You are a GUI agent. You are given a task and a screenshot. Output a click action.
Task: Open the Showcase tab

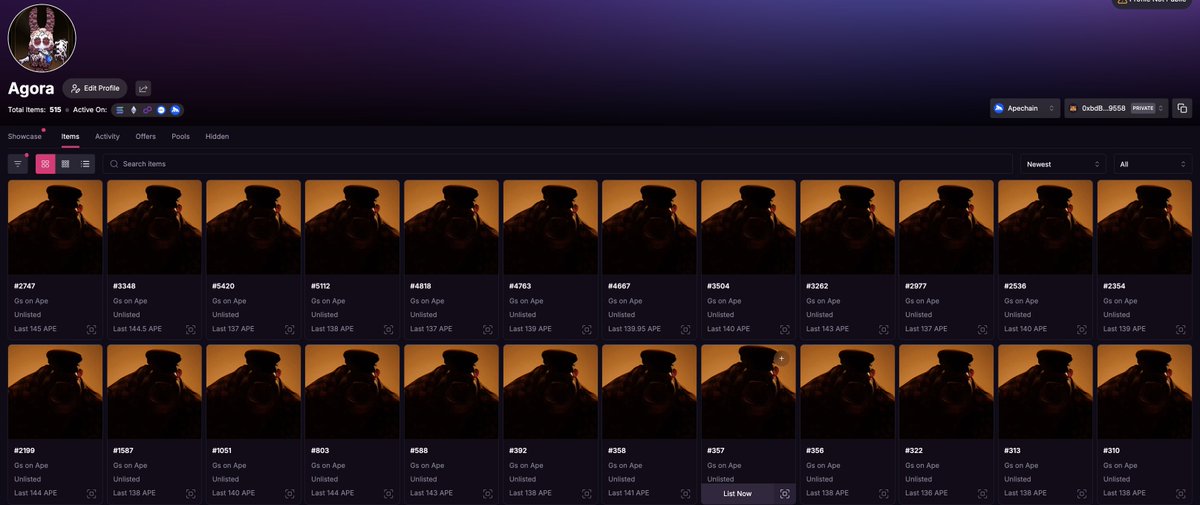click(25, 136)
